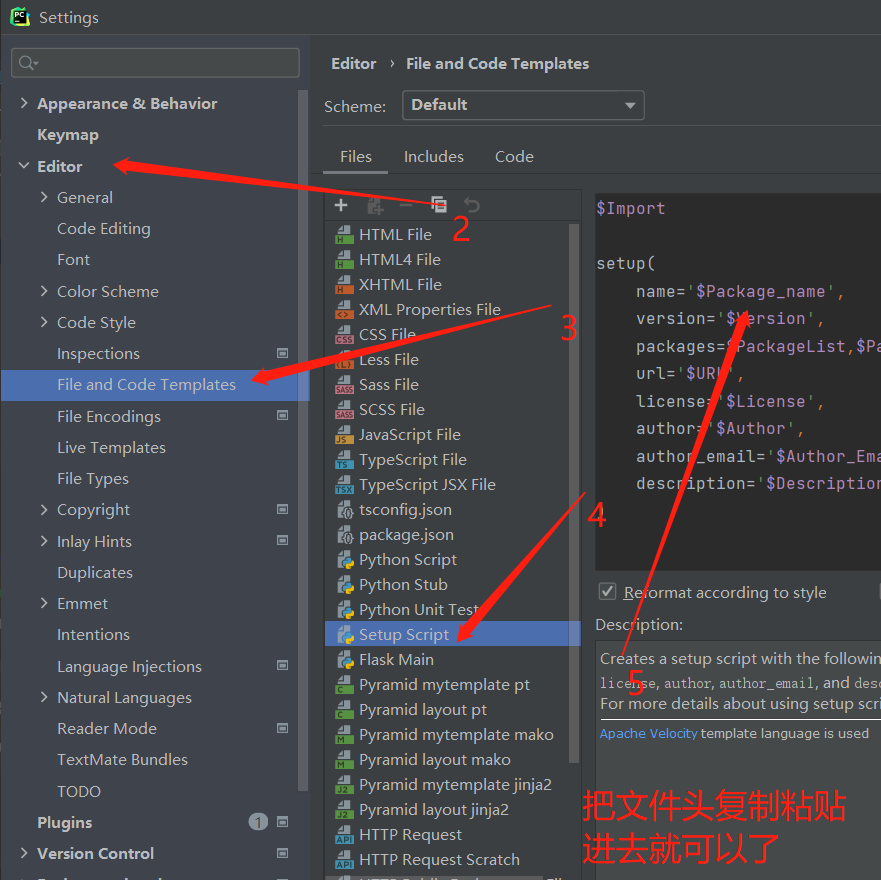Viewport: 881px width, 880px height.
Task: Click into the settings search field
Action: point(155,62)
